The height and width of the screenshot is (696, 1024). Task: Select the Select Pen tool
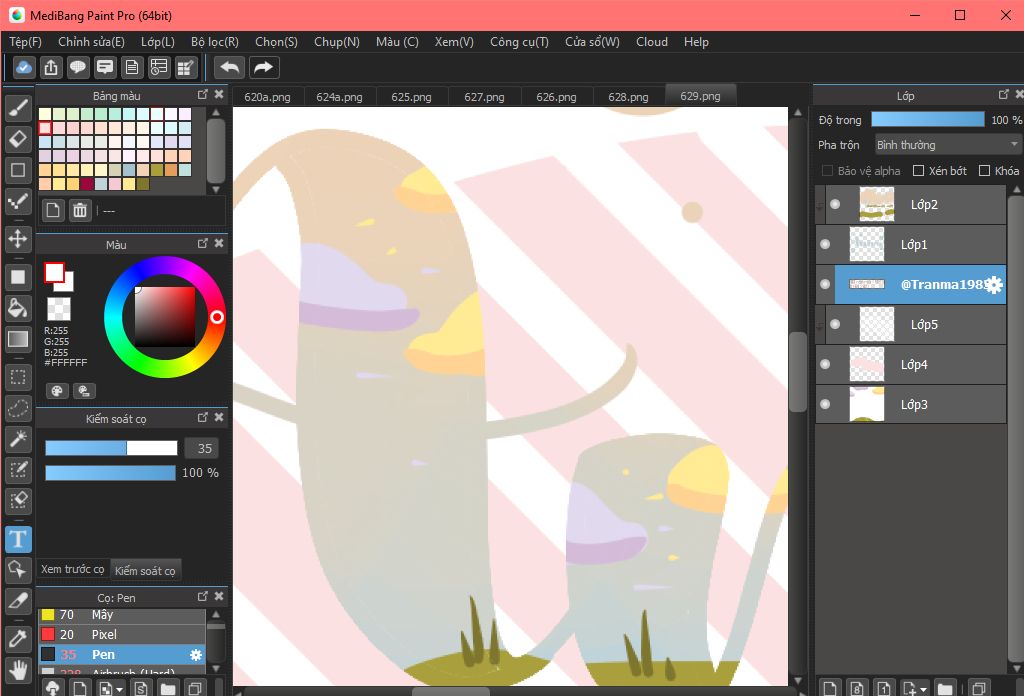click(18, 469)
